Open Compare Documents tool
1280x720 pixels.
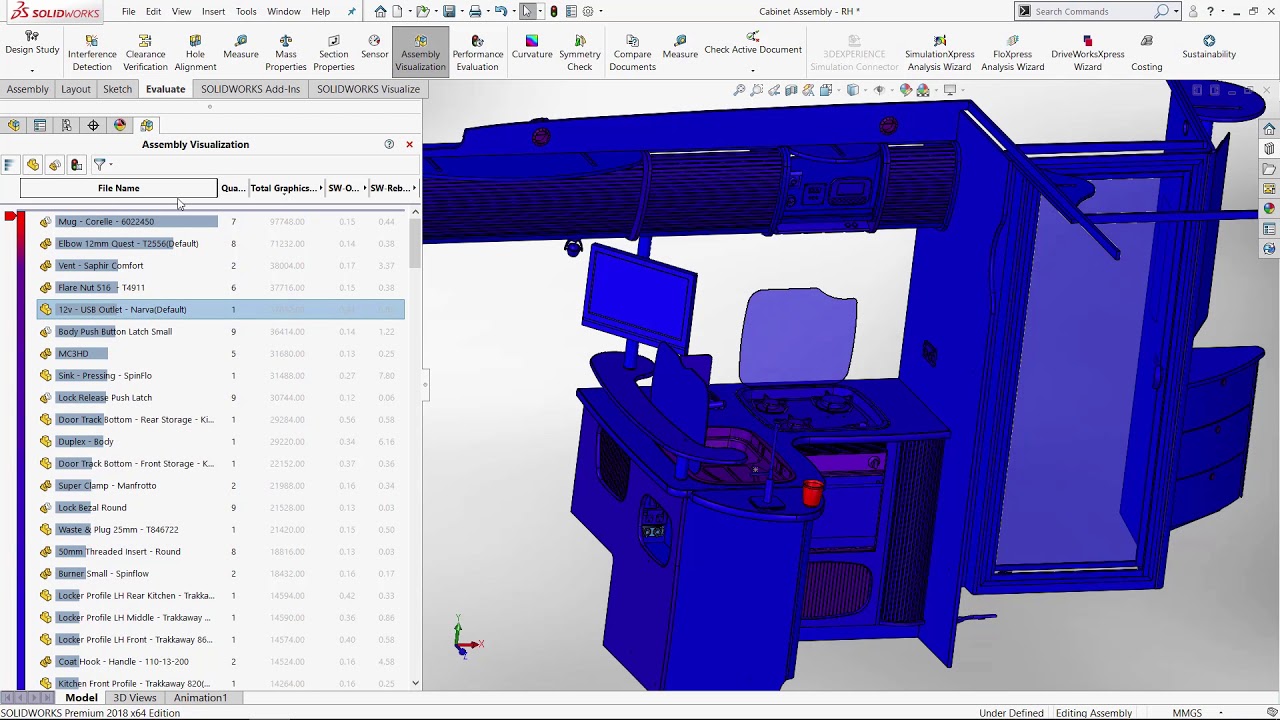click(x=632, y=53)
